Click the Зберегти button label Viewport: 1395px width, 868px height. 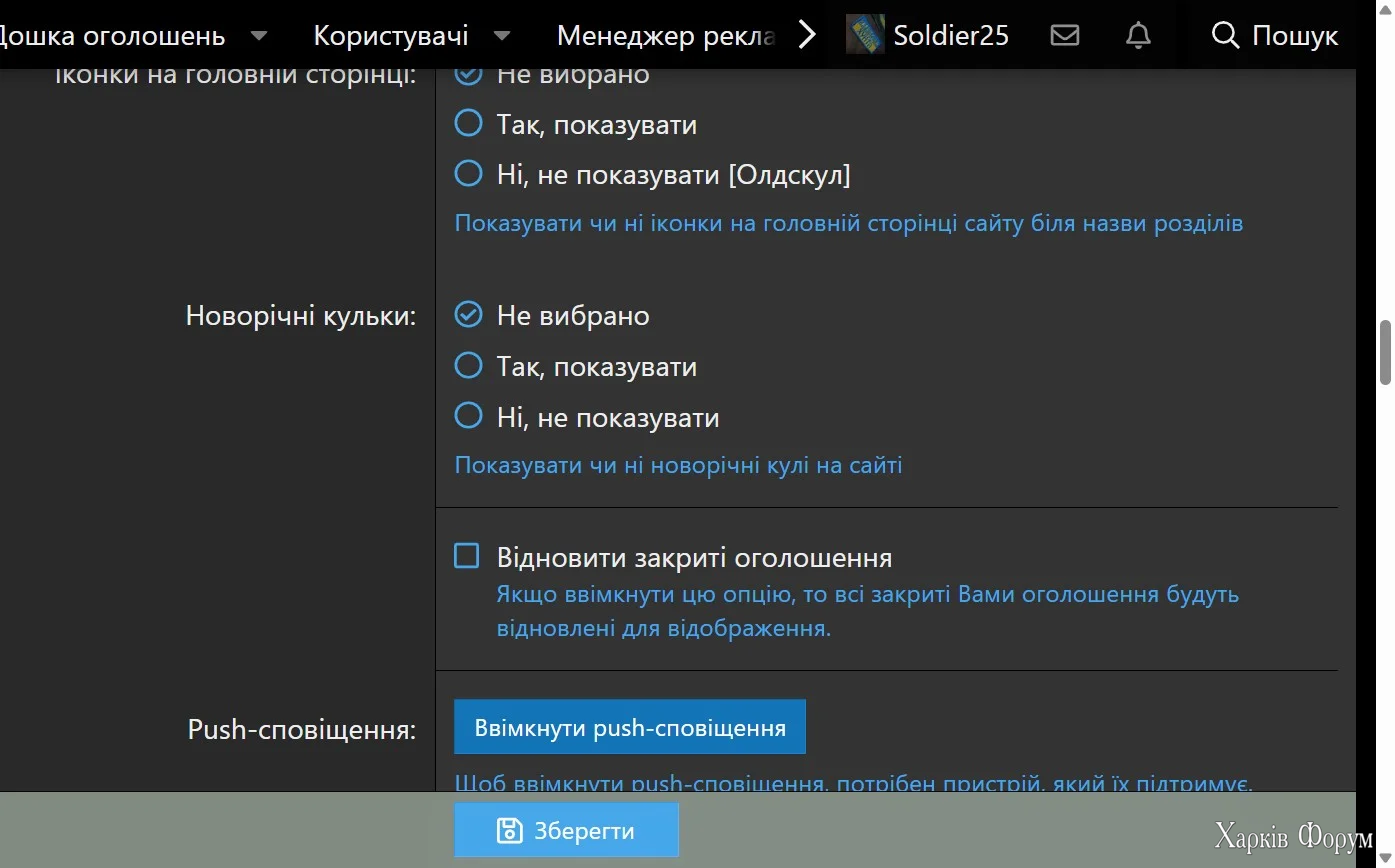coord(584,830)
